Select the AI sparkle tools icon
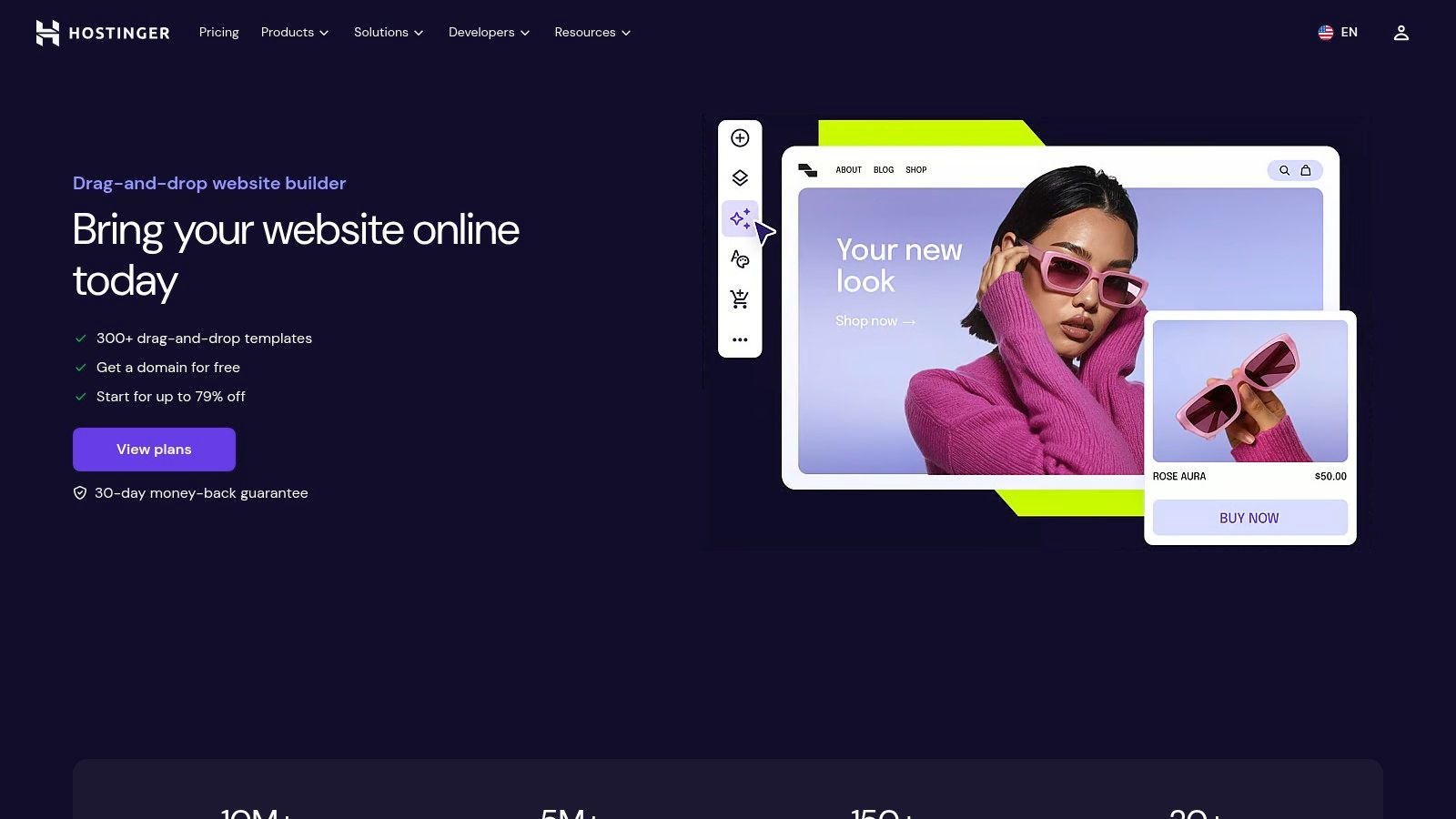Screen dimensions: 1456x819 (740, 218)
